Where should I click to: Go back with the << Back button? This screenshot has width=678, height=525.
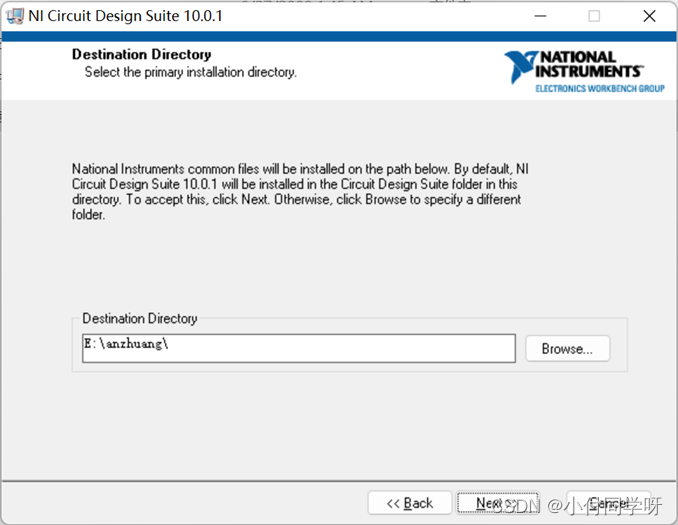(x=409, y=503)
